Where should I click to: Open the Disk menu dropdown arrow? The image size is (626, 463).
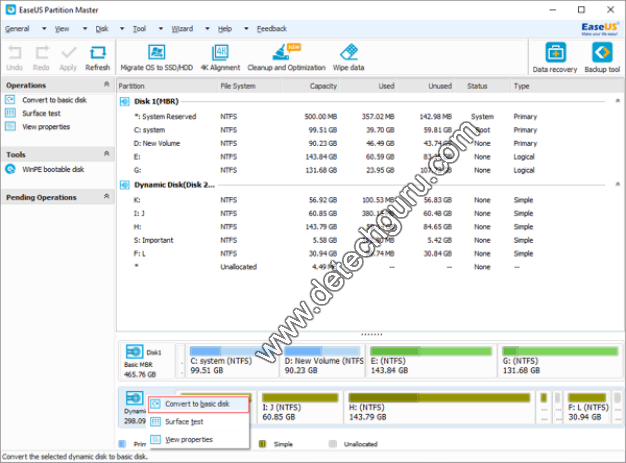tap(122, 29)
